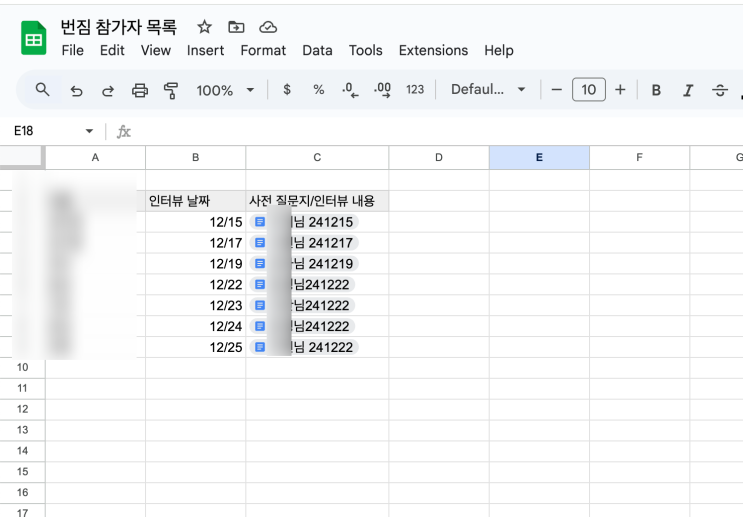Select the date cell 12/22

tap(195, 284)
